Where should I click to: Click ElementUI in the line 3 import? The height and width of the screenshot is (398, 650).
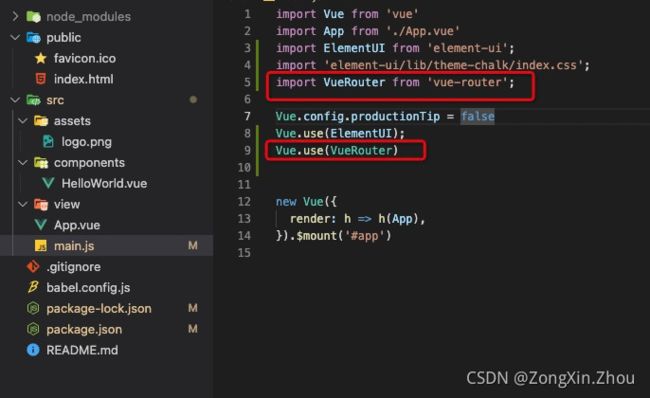coord(354,48)
